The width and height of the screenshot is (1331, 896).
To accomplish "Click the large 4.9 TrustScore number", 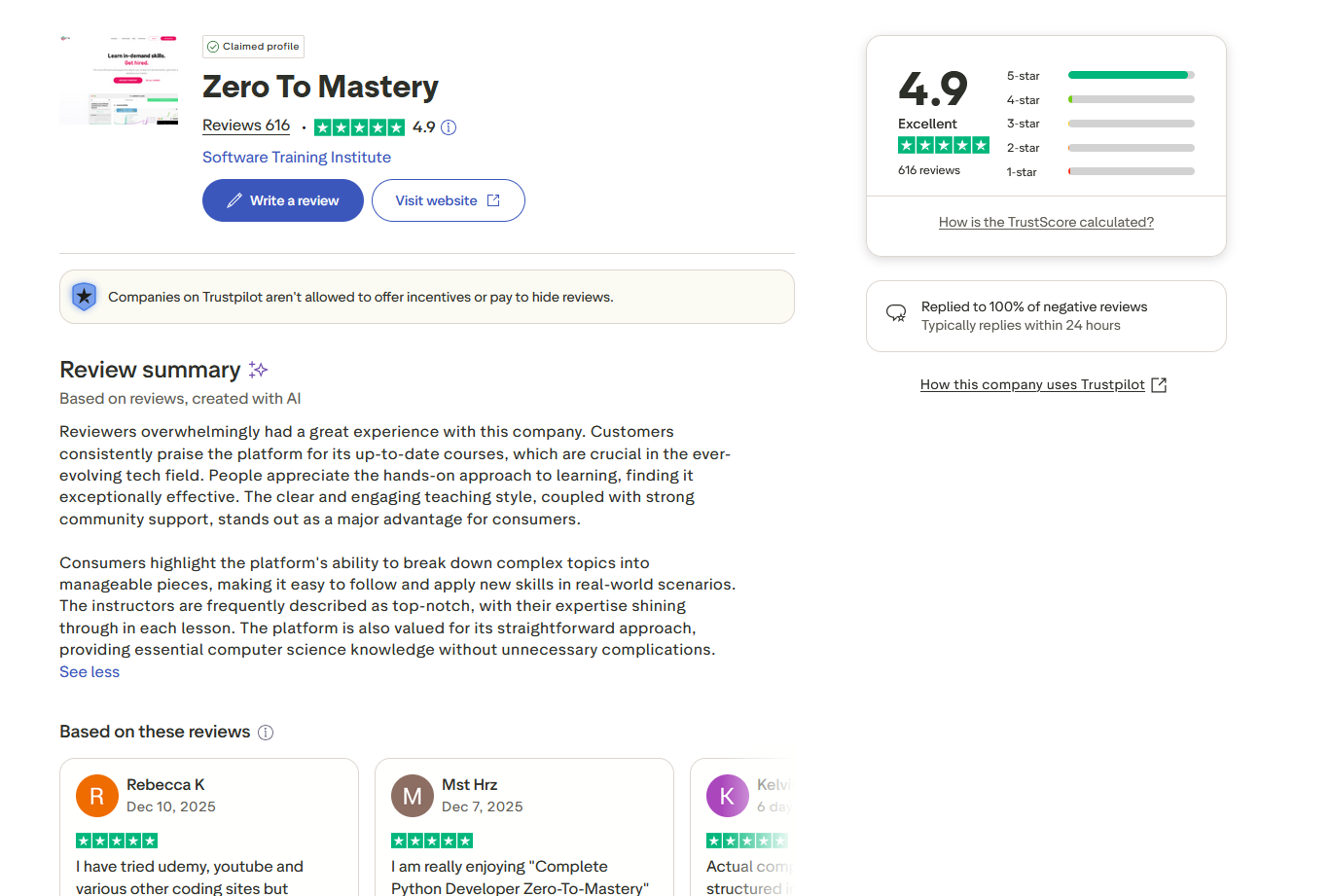I will [x=933, y=90].
